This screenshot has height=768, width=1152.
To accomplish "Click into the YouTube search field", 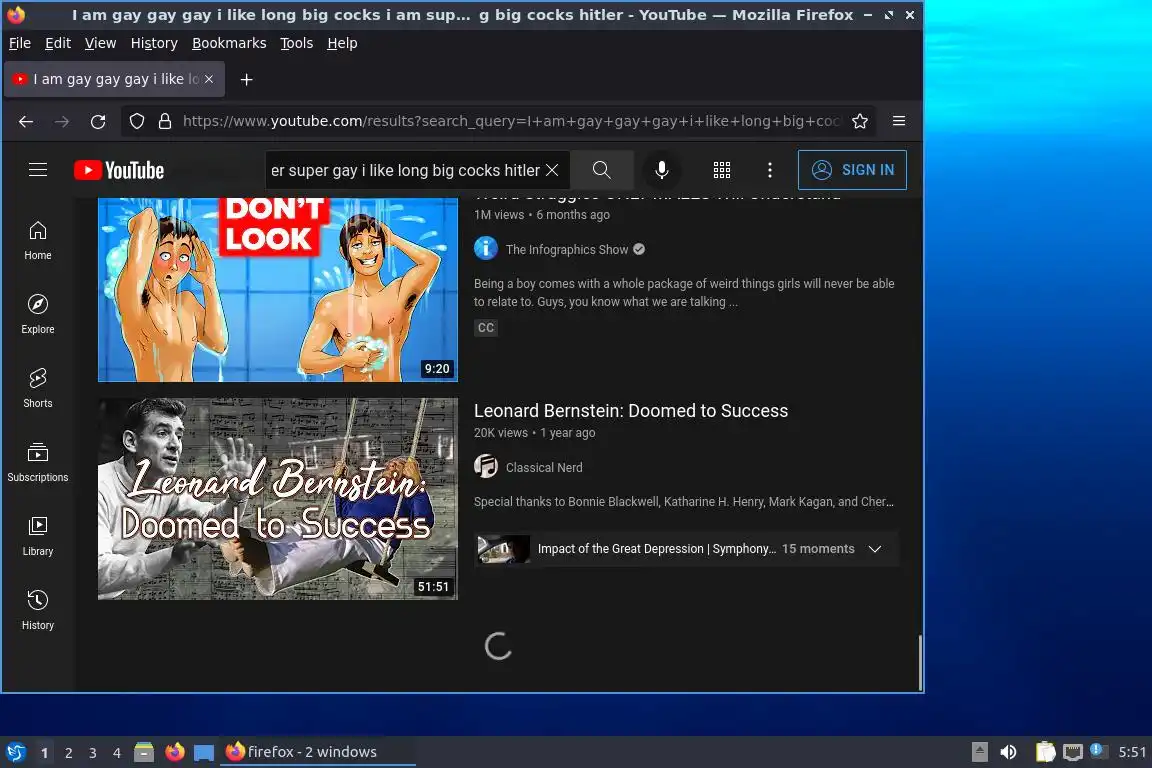I will click(x=406, y=170).
